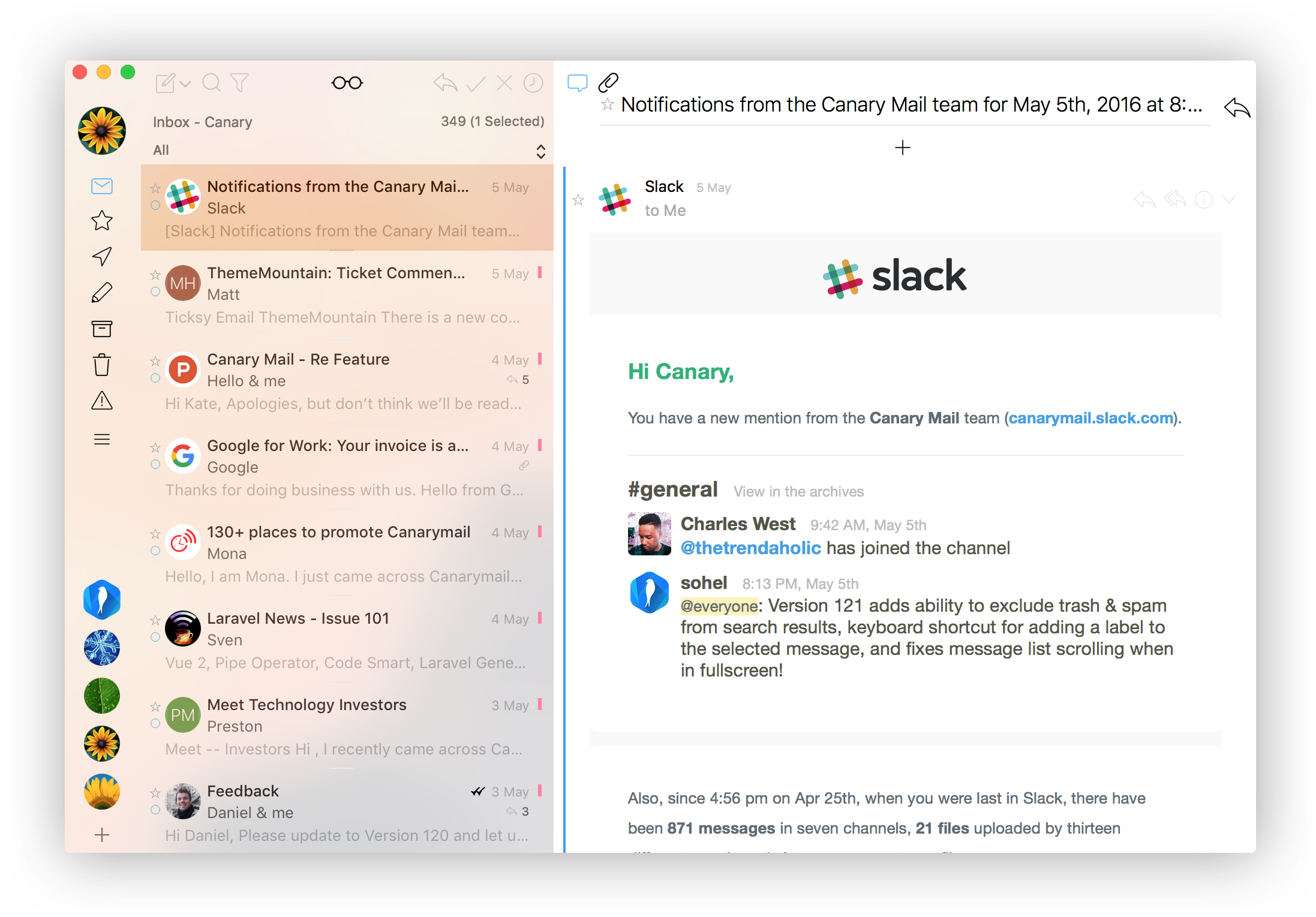Image resolution: width=1316 pixels, height=917 pixels.
Task: Open the canarymail.slack.com link
Action: coord(1090,418)
